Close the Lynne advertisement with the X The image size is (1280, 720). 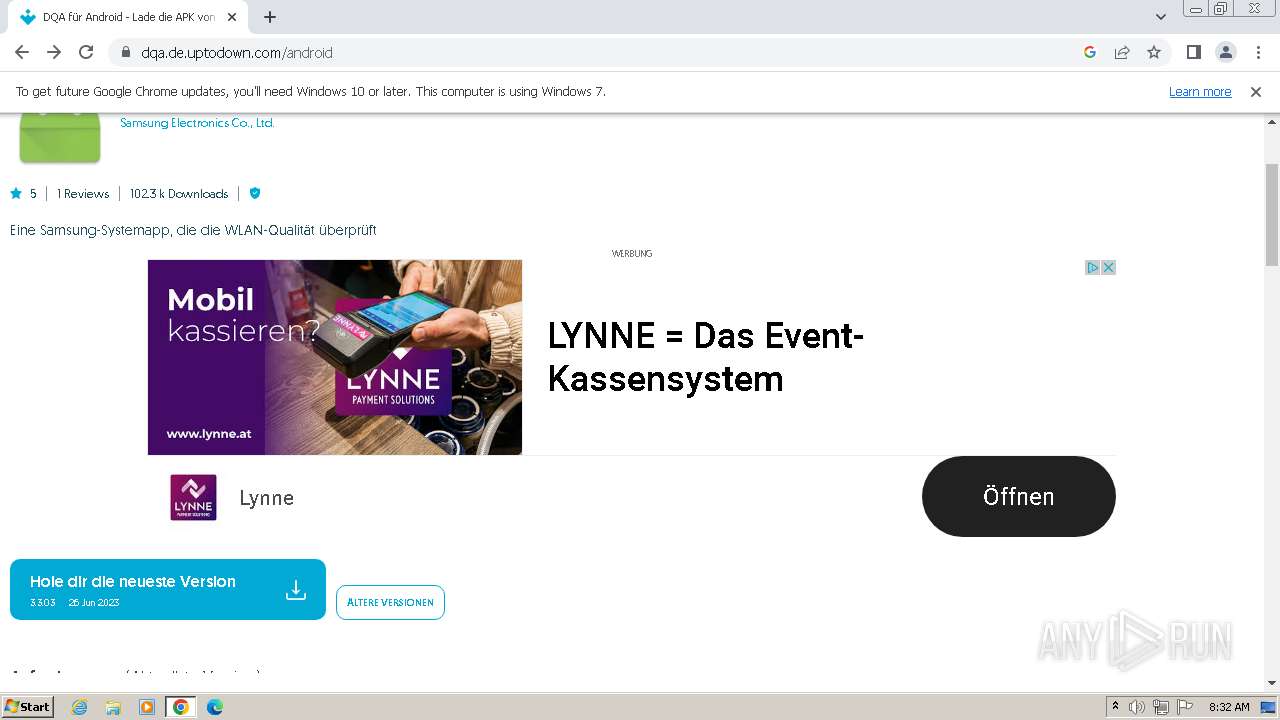1108,267
